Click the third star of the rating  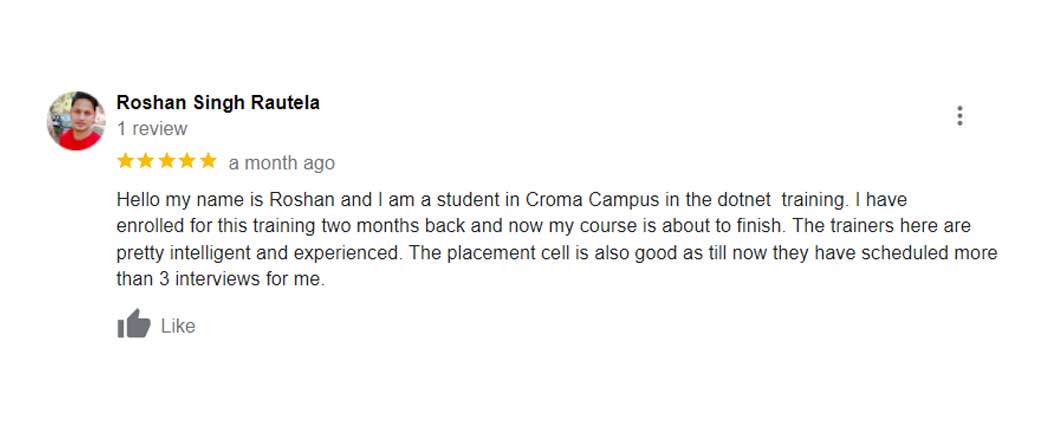167,161
